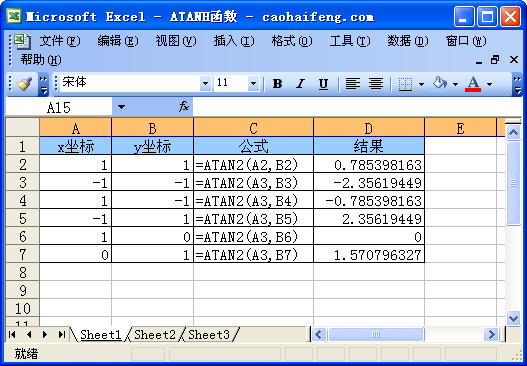Select row 5 header

point(23,219)
